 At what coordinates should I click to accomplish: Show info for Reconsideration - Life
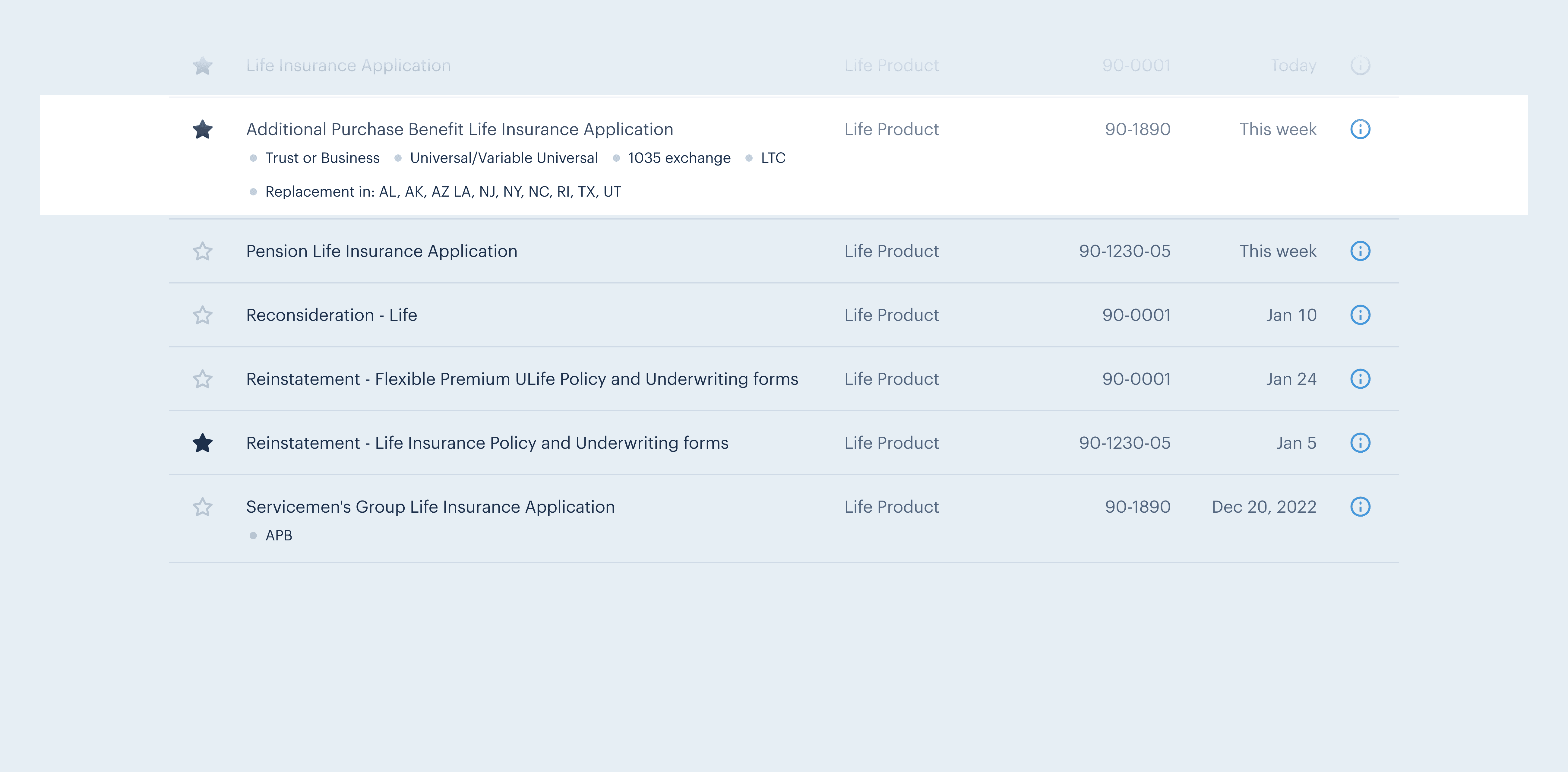point(1360,315)
